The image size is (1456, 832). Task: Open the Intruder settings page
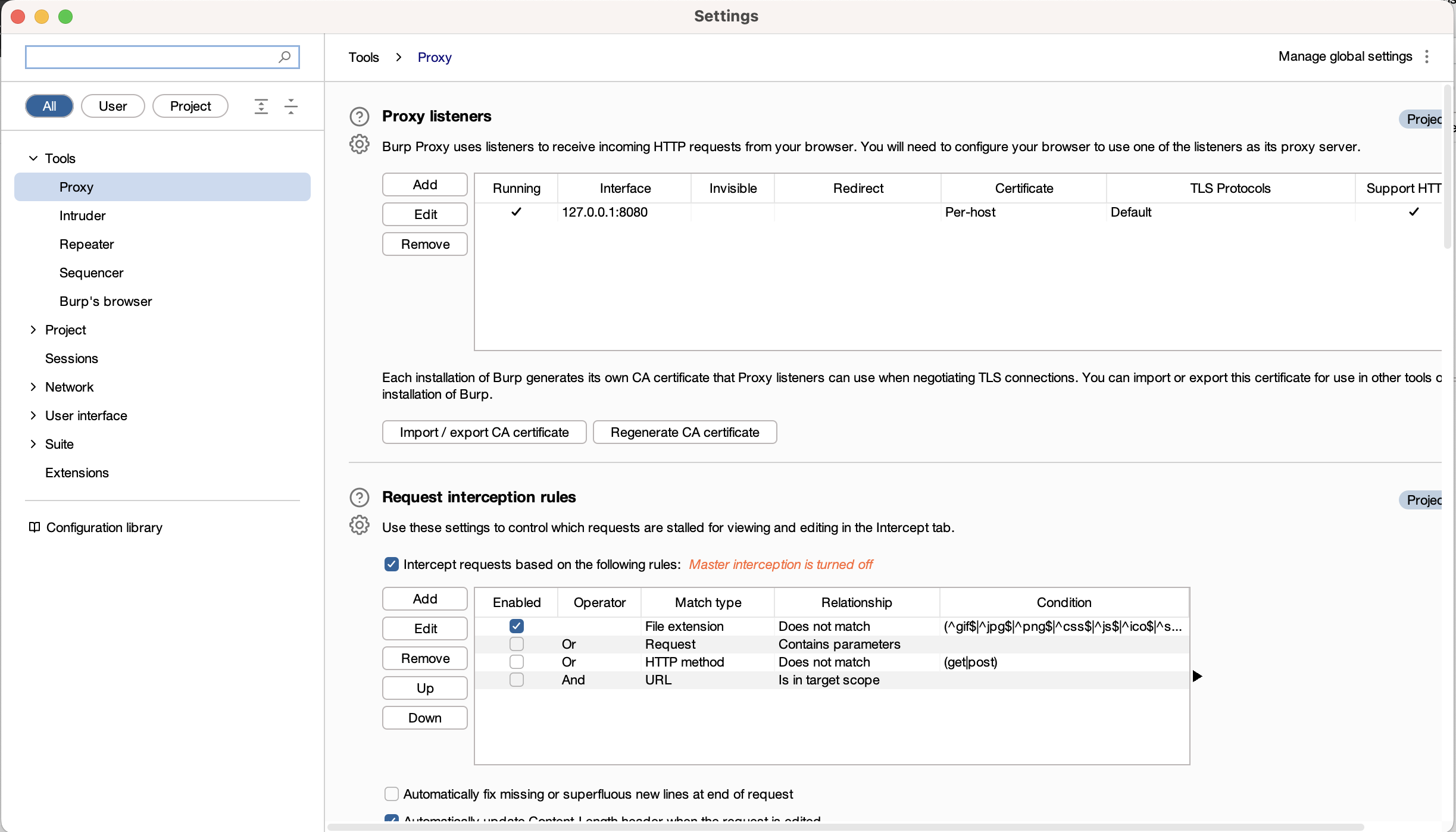point(82,215)
